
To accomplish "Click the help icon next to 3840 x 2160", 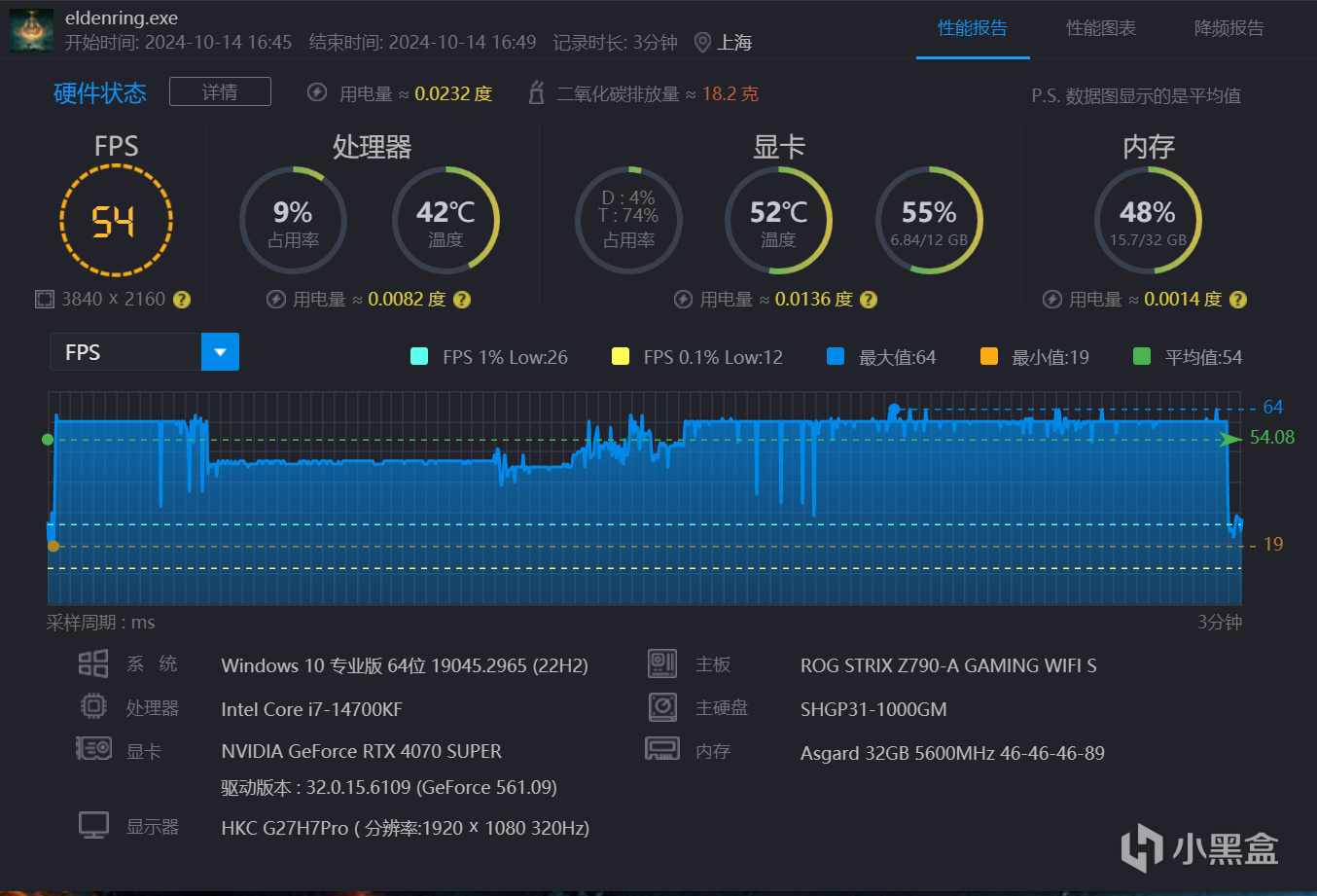I will click(182, 300).
